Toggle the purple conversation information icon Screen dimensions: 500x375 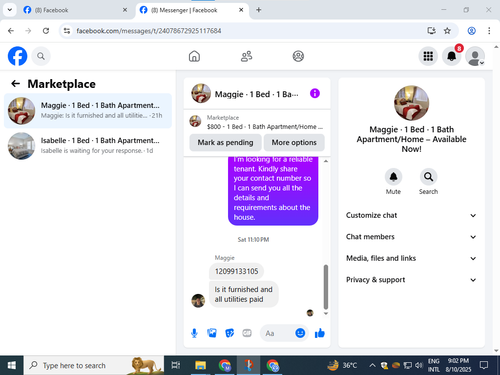tap(315, 93)
